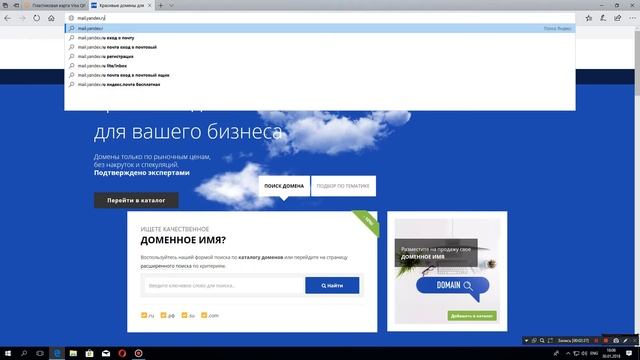
Task: Open the browser home page
Action: click(x=51, y=18)
